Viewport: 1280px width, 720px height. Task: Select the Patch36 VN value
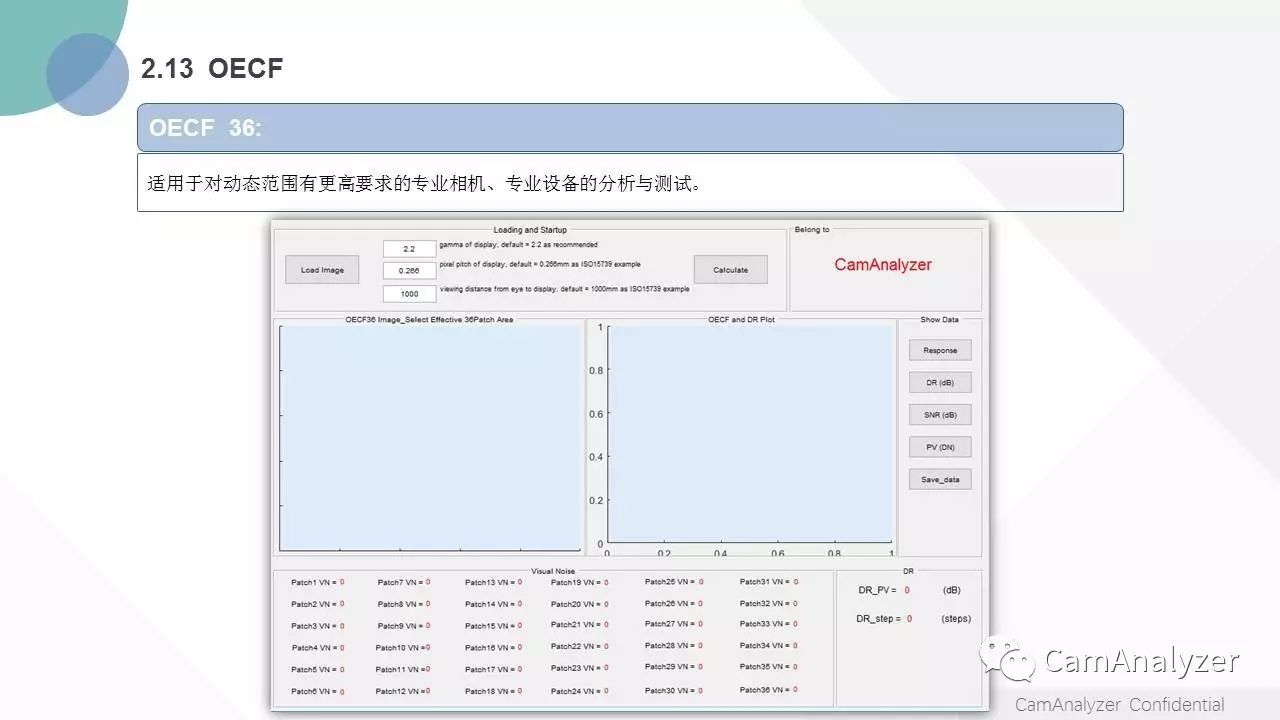795,689
